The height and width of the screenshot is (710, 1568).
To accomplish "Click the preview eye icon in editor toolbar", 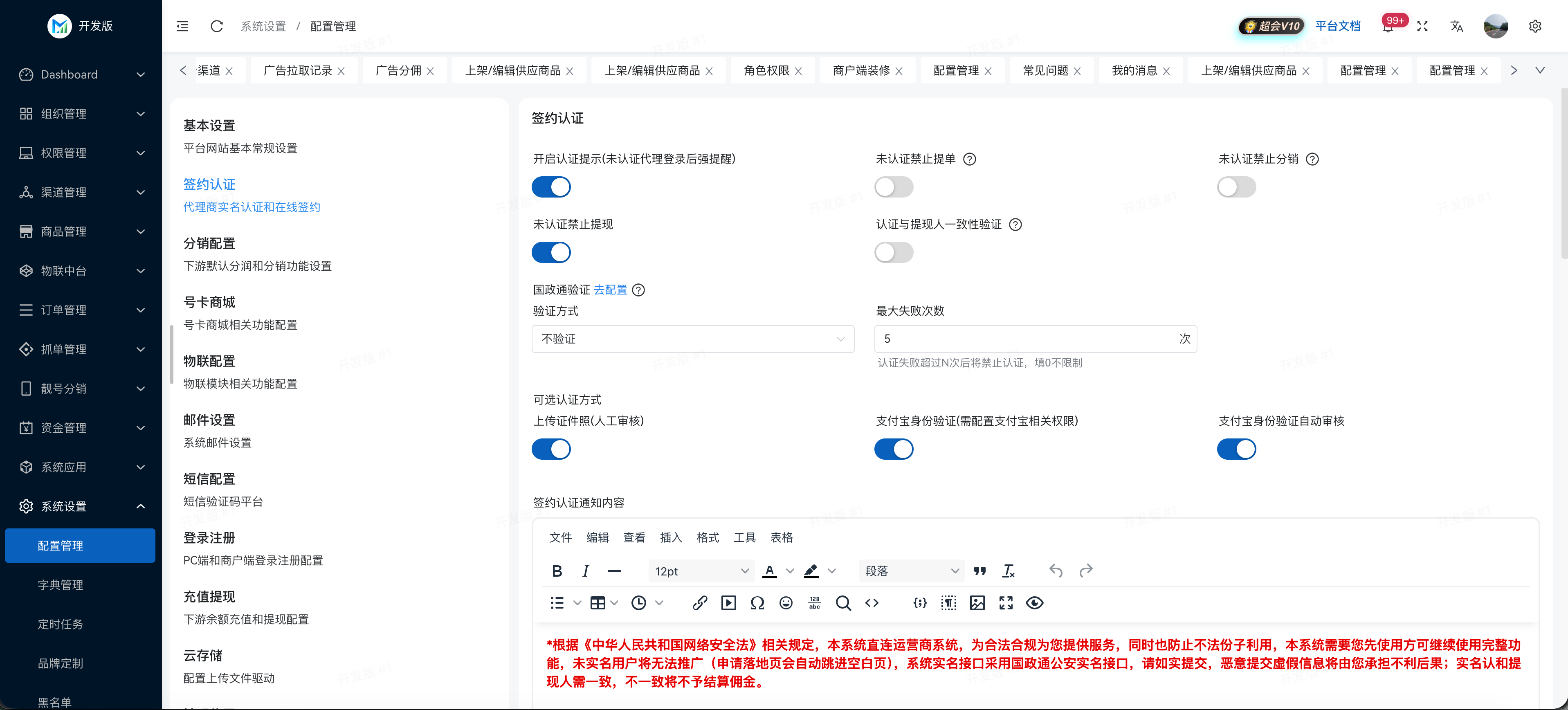I will pos(1034,603).
